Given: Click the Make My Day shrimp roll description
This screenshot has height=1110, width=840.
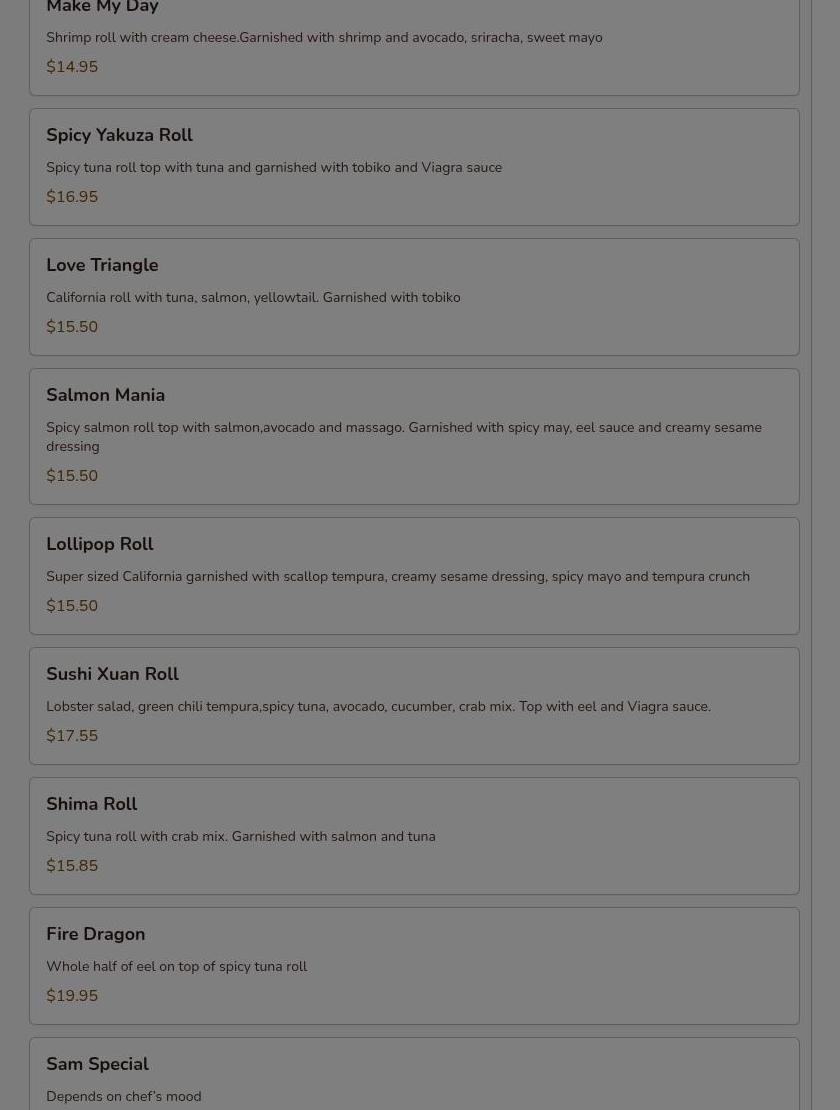Looking at the screenshot, I should tap(324, 37).
